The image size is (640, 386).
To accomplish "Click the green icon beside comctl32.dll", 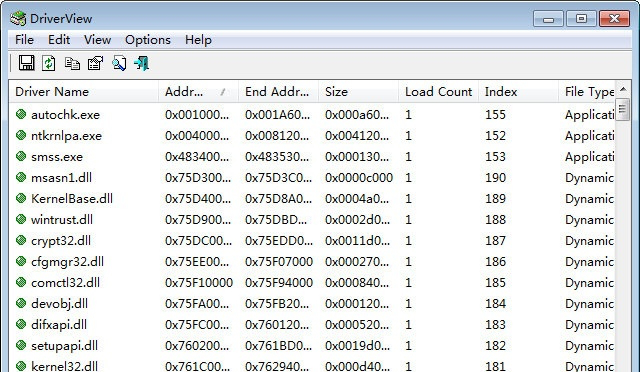I will (x=21, y=282).
